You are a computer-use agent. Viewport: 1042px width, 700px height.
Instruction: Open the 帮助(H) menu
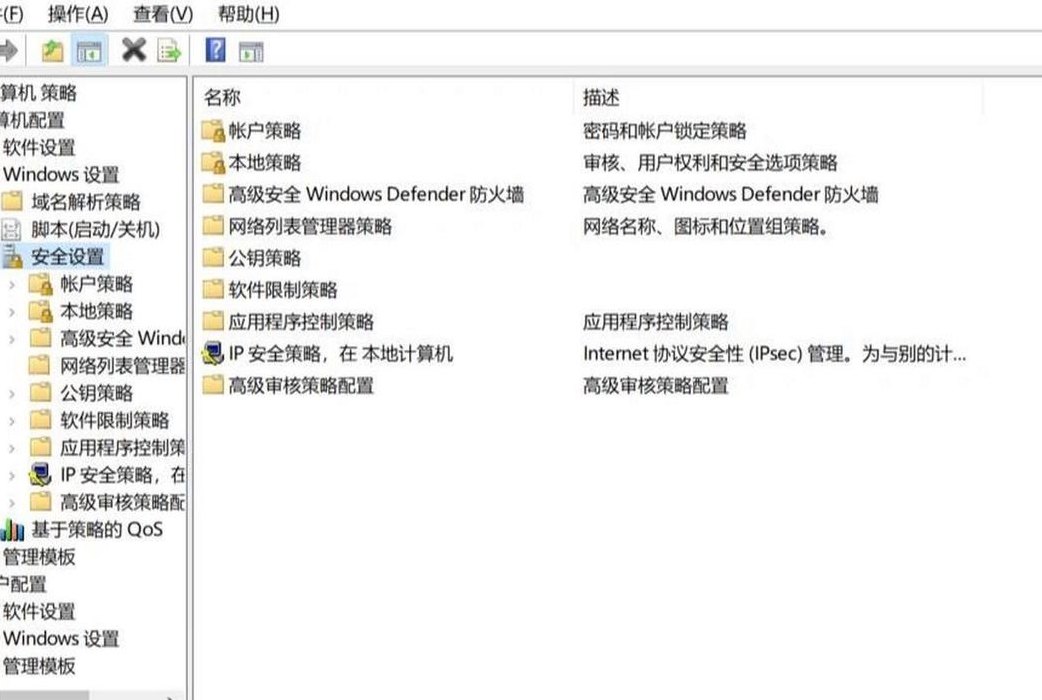249,14
